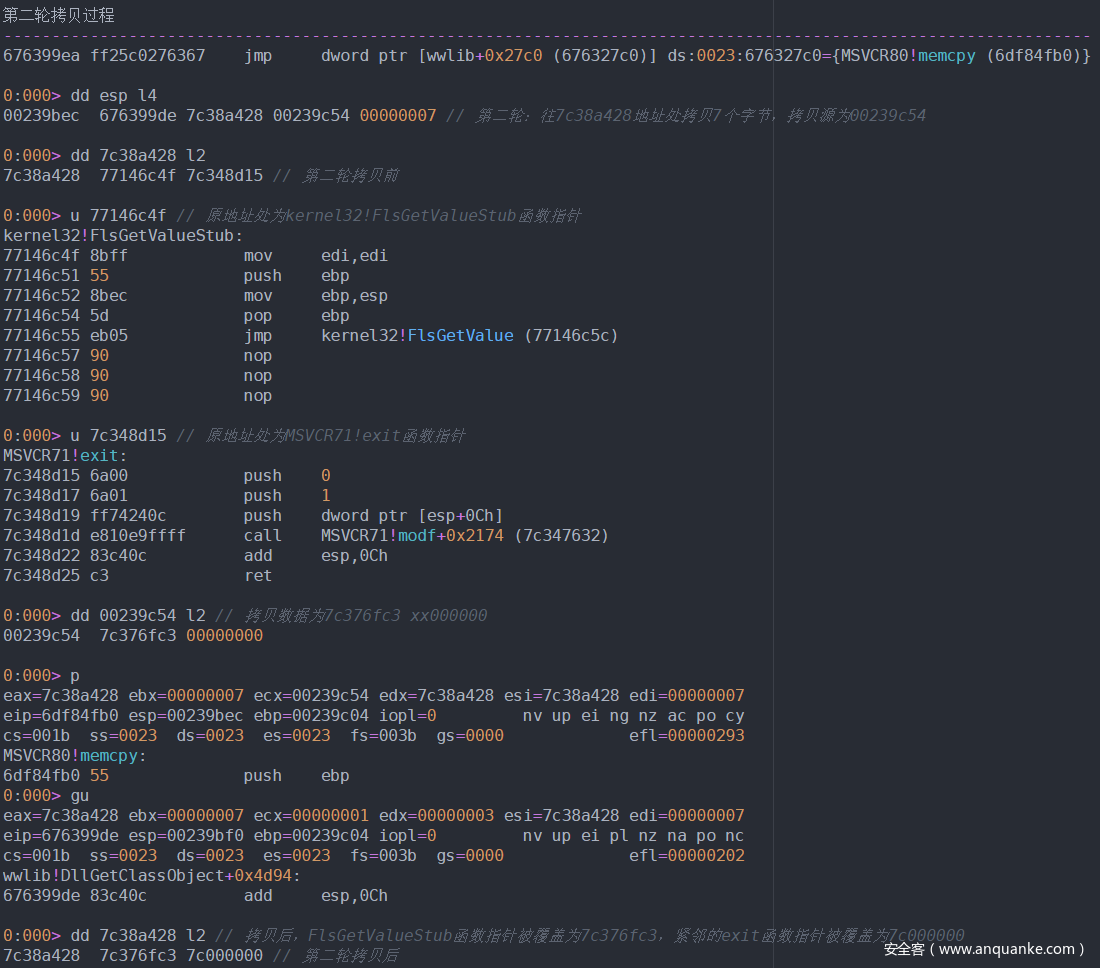1100x968 pixels.
Task: Click the ret instruction at 7c348d25
Action: click(257, 576)
